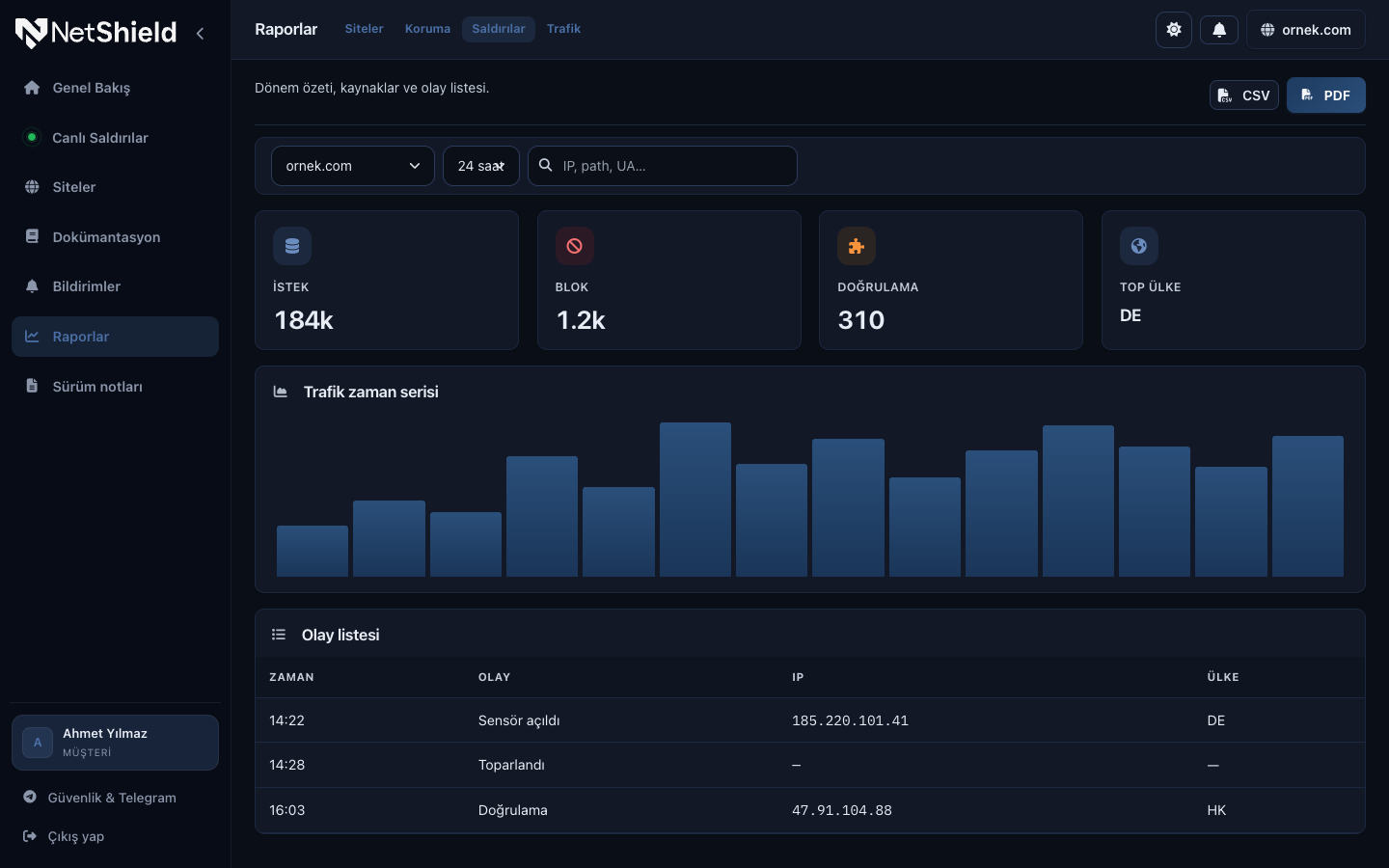Switch to the Trafik tab
The height and width of the screenshot is (868, 1389).
click(x=563, y=29)
